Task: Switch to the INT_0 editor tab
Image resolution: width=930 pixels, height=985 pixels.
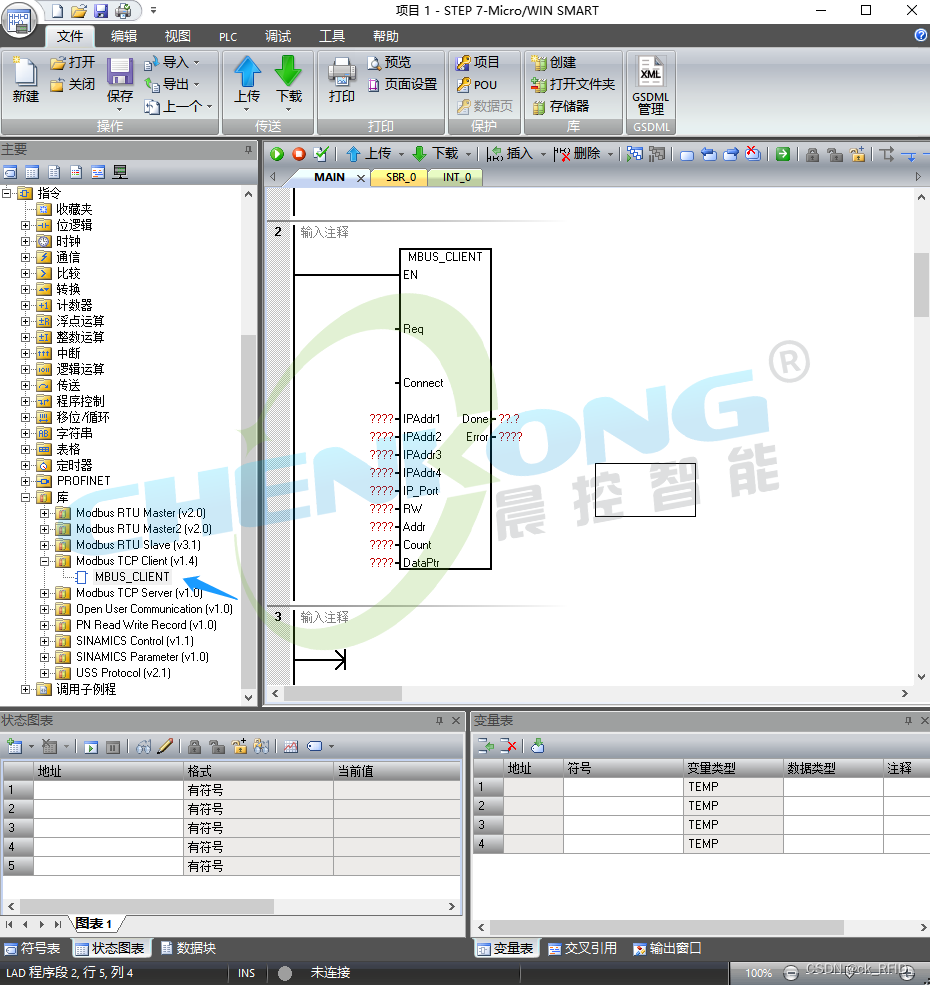Action: pyautogui.click(x=456, y=177)
